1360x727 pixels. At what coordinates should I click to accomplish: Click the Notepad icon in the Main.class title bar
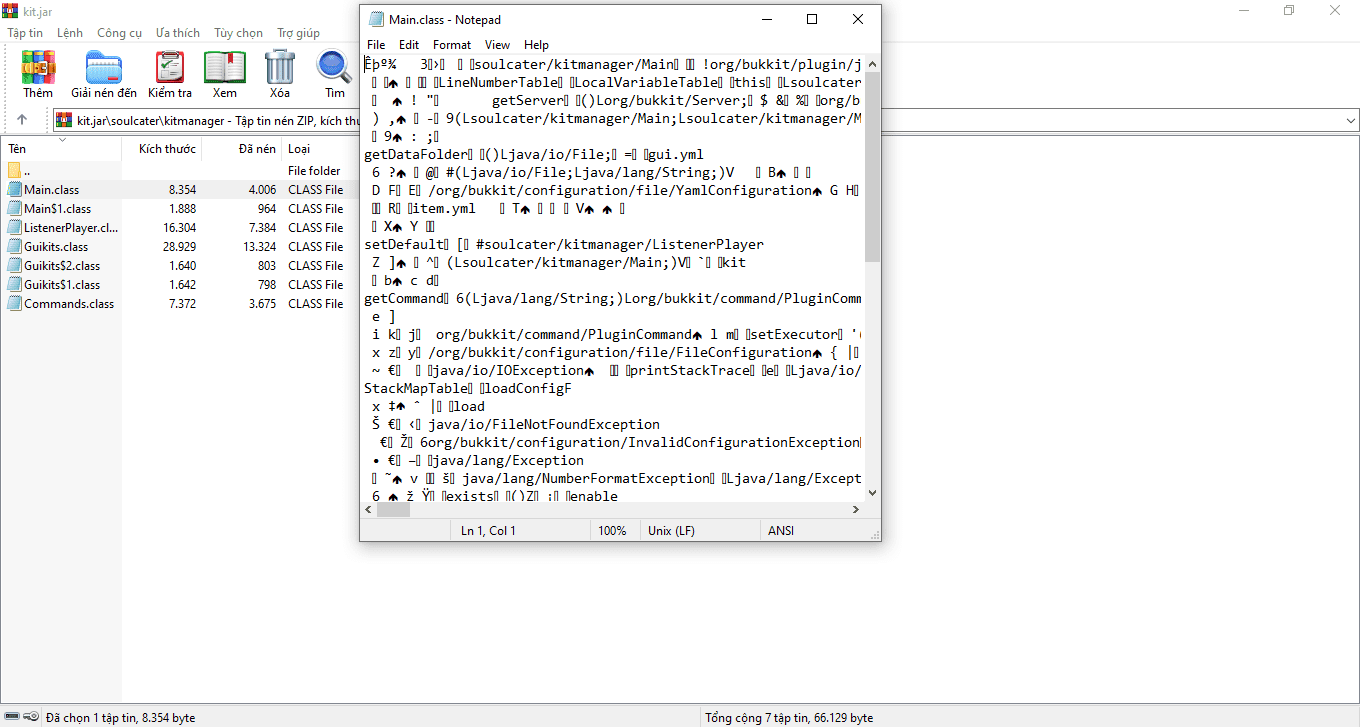point(376,19)
